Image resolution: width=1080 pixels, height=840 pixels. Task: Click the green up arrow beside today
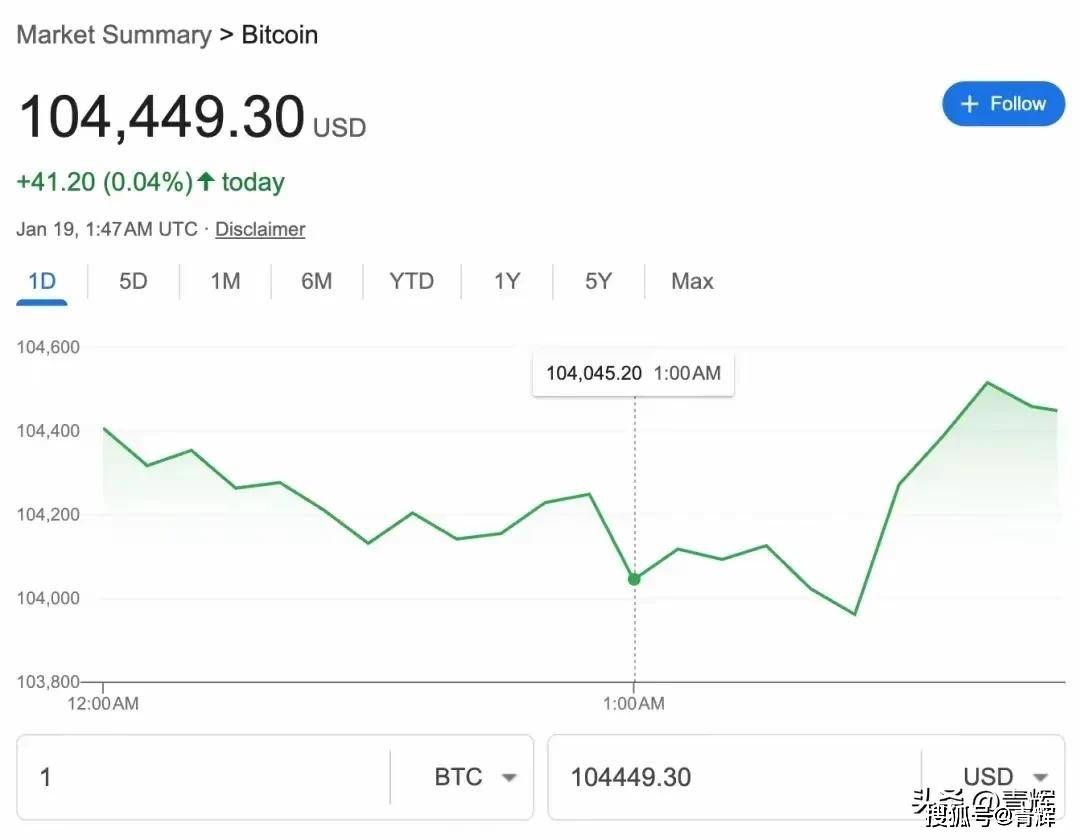[206, 181]
